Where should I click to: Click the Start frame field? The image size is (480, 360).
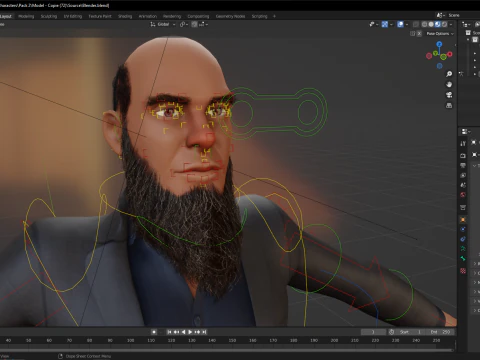click(411, 332)
